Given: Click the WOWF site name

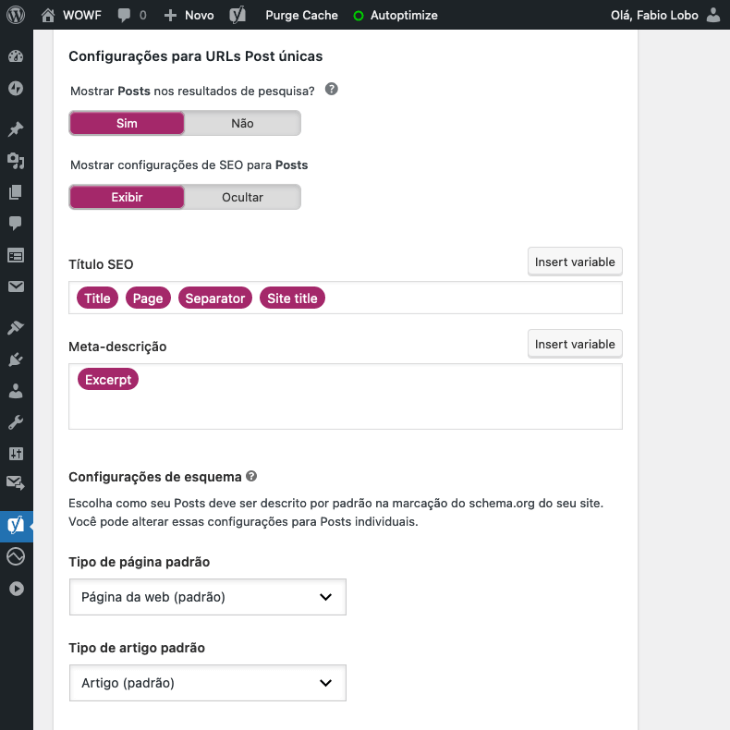Looking at the screenshot, I should click(x=82, y=15).
